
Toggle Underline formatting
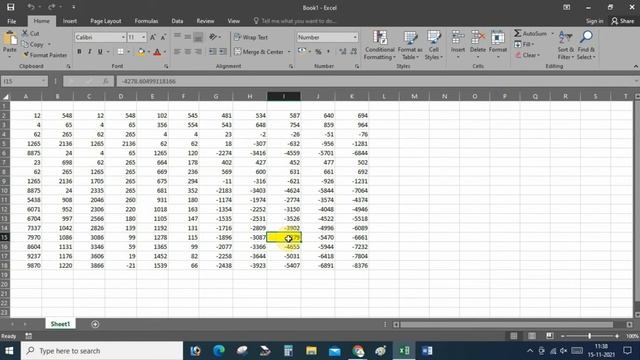(100, 52)
